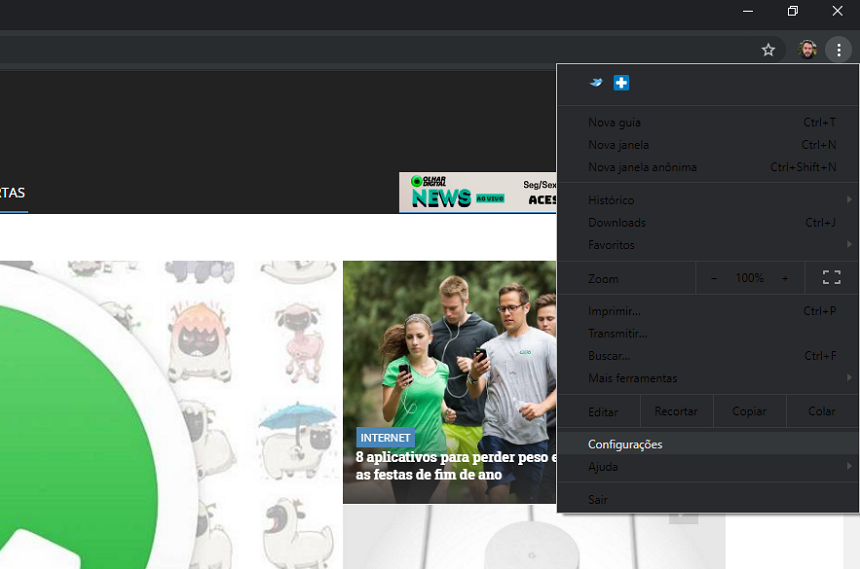Click the Copiar button

coord(749,411)
